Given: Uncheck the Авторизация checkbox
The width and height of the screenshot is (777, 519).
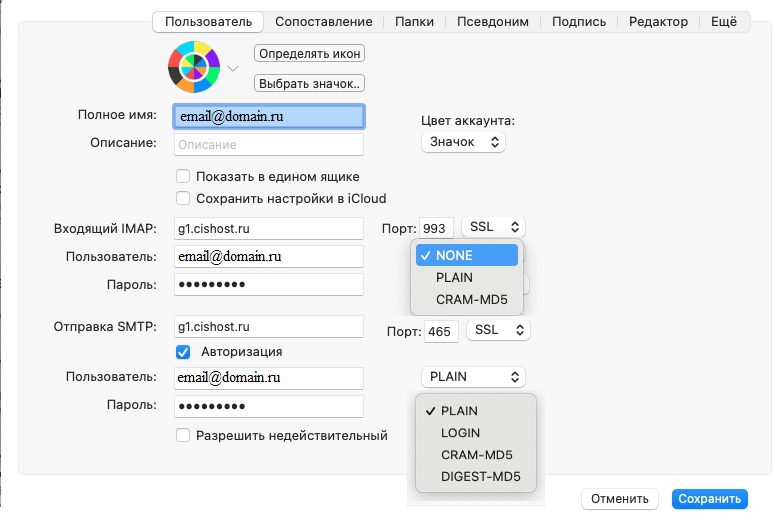Looking at the screenshot, I should click(183, 351).
